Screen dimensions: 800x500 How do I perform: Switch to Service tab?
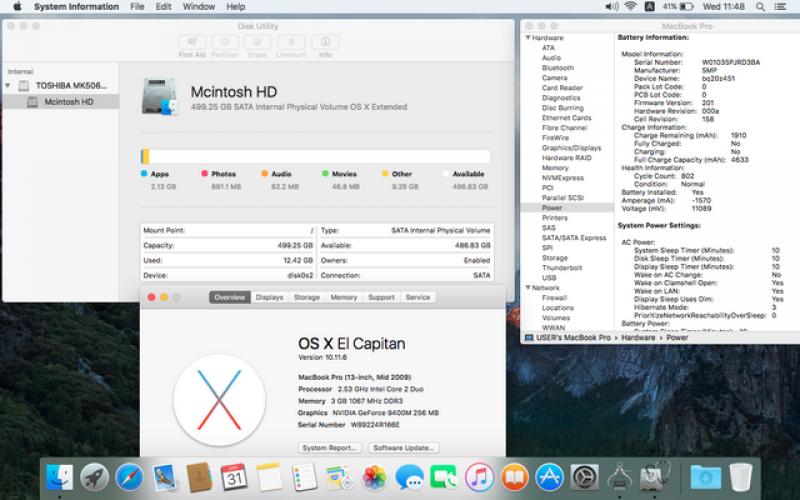tap(418, 297)
